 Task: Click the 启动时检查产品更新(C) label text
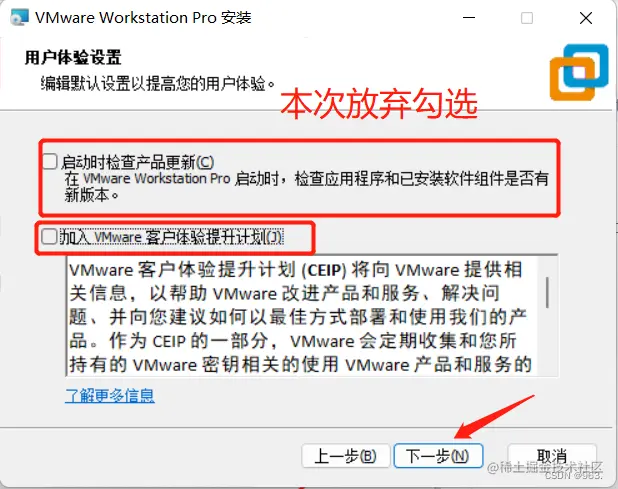[138, 162]
